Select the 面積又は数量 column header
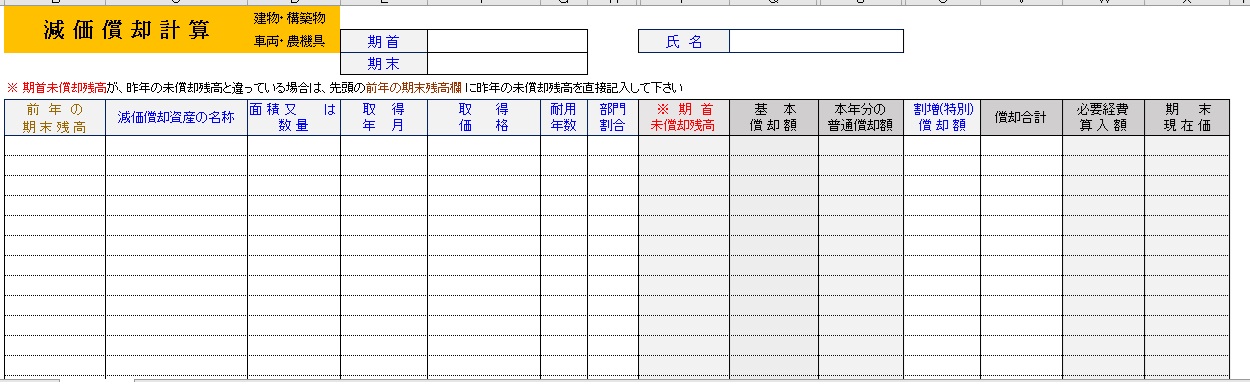The image size is (1250, 385). coord(294,117)
